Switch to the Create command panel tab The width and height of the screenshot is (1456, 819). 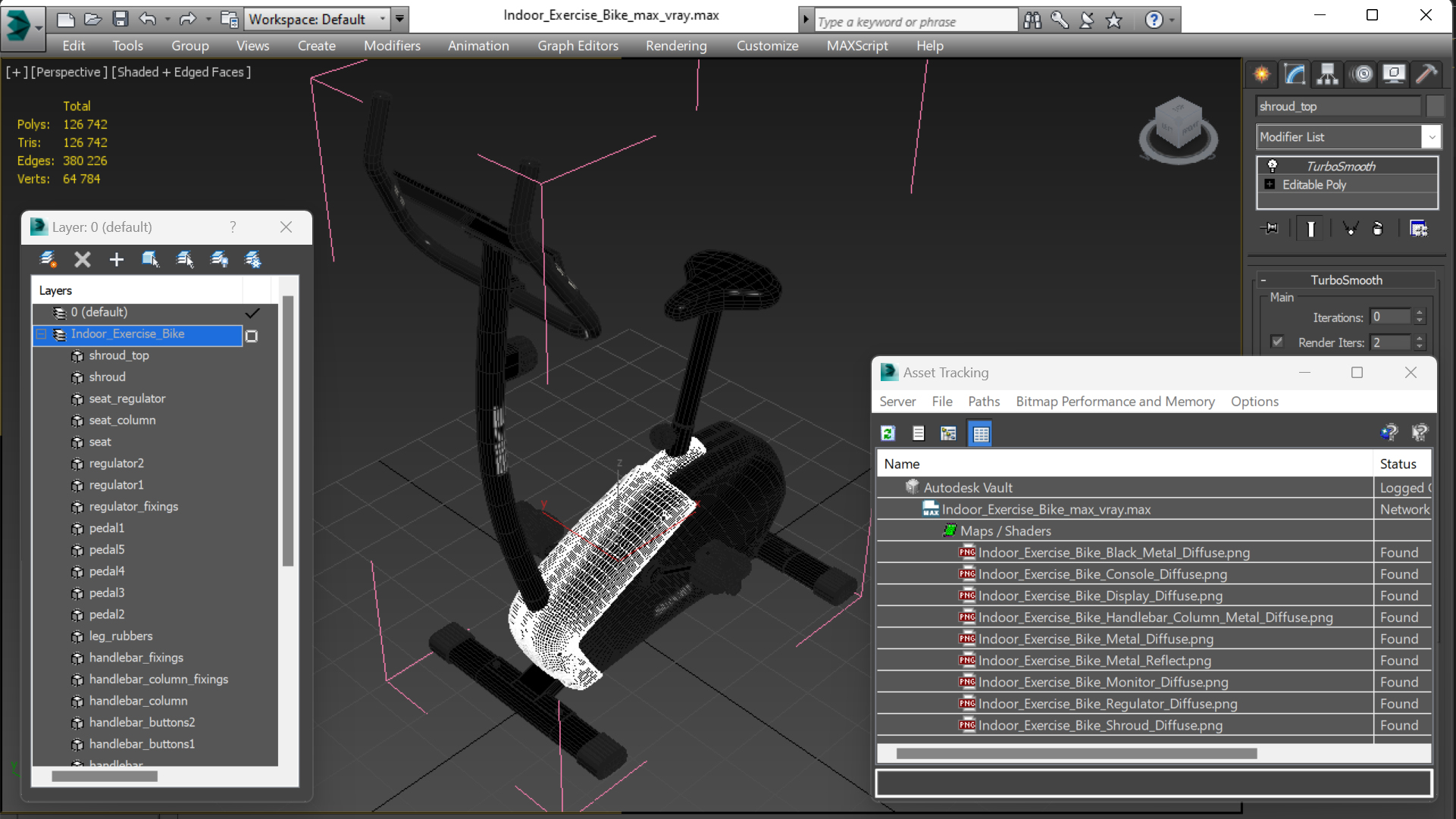(x=1262, y=74)
